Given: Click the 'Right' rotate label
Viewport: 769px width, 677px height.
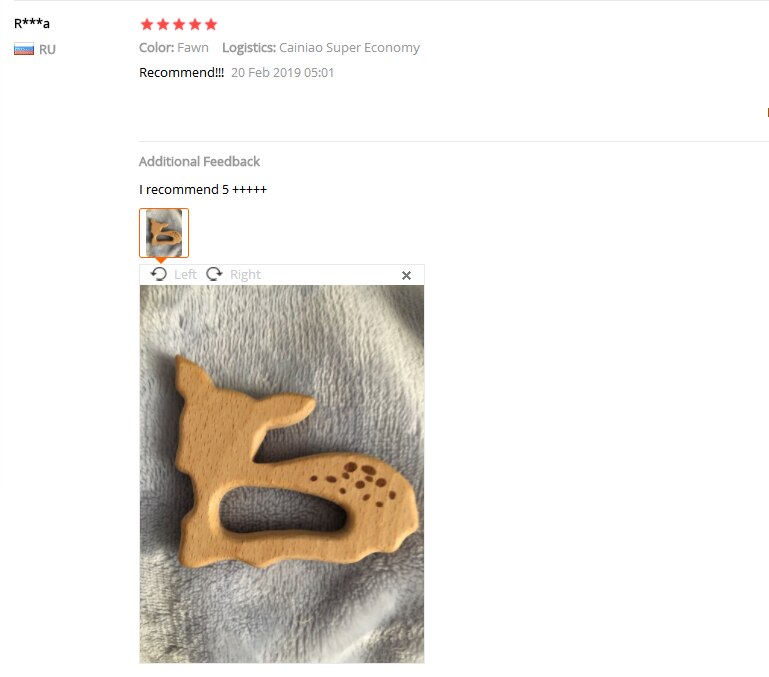Looking at the screenshot, I should coord(245,274).
